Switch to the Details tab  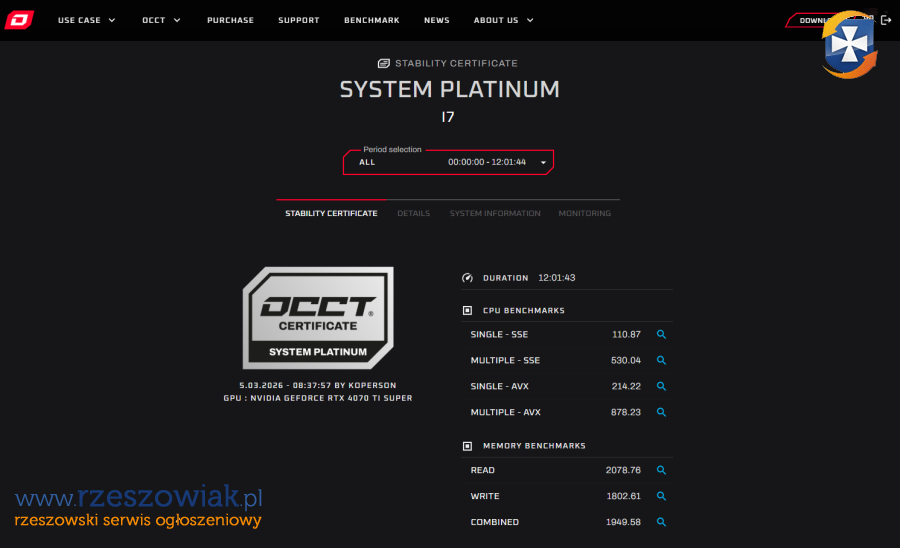pos(413,213)
